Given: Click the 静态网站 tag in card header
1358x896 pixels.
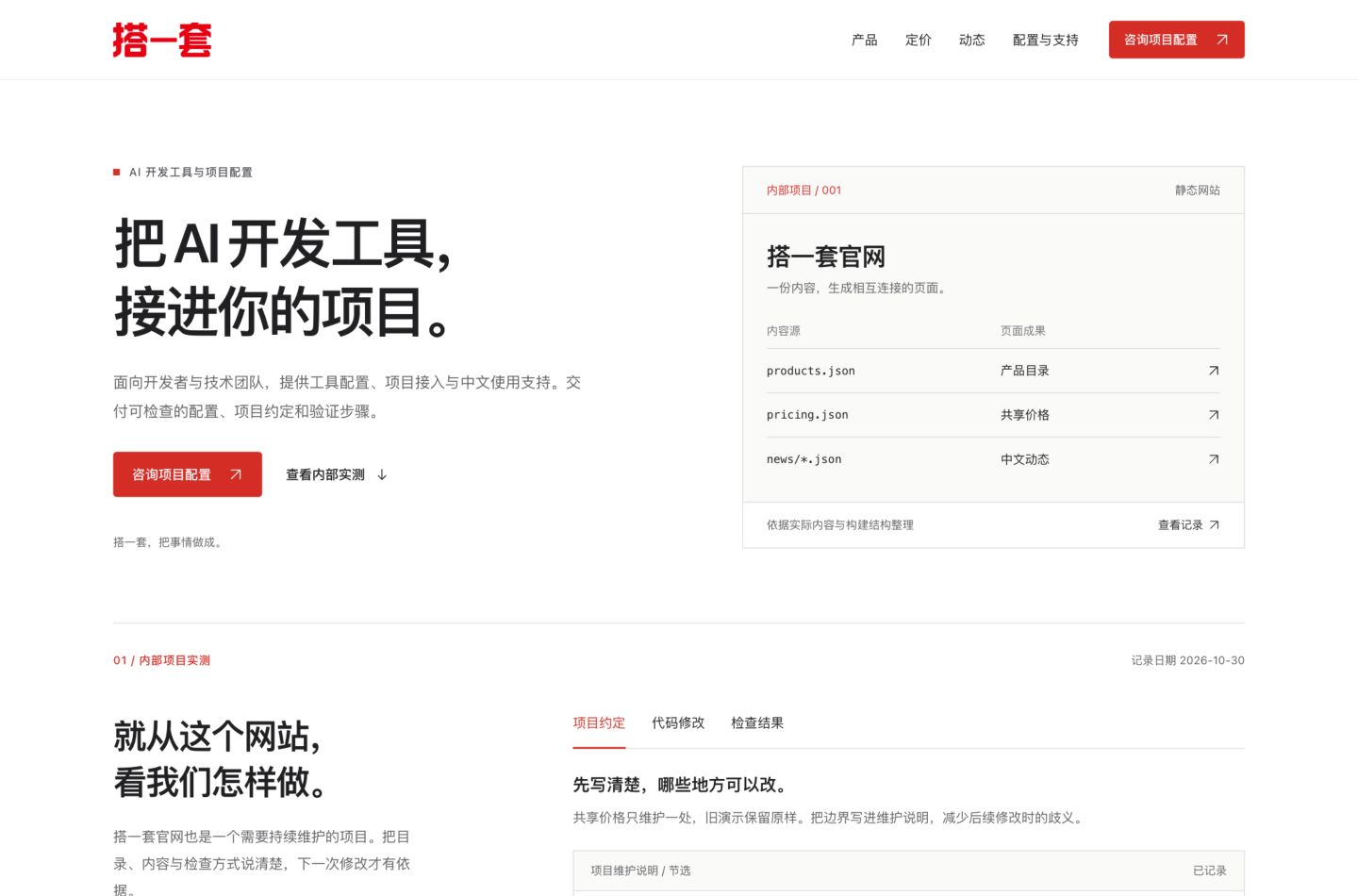Looking at the screenshot, I should (1198, 191).
